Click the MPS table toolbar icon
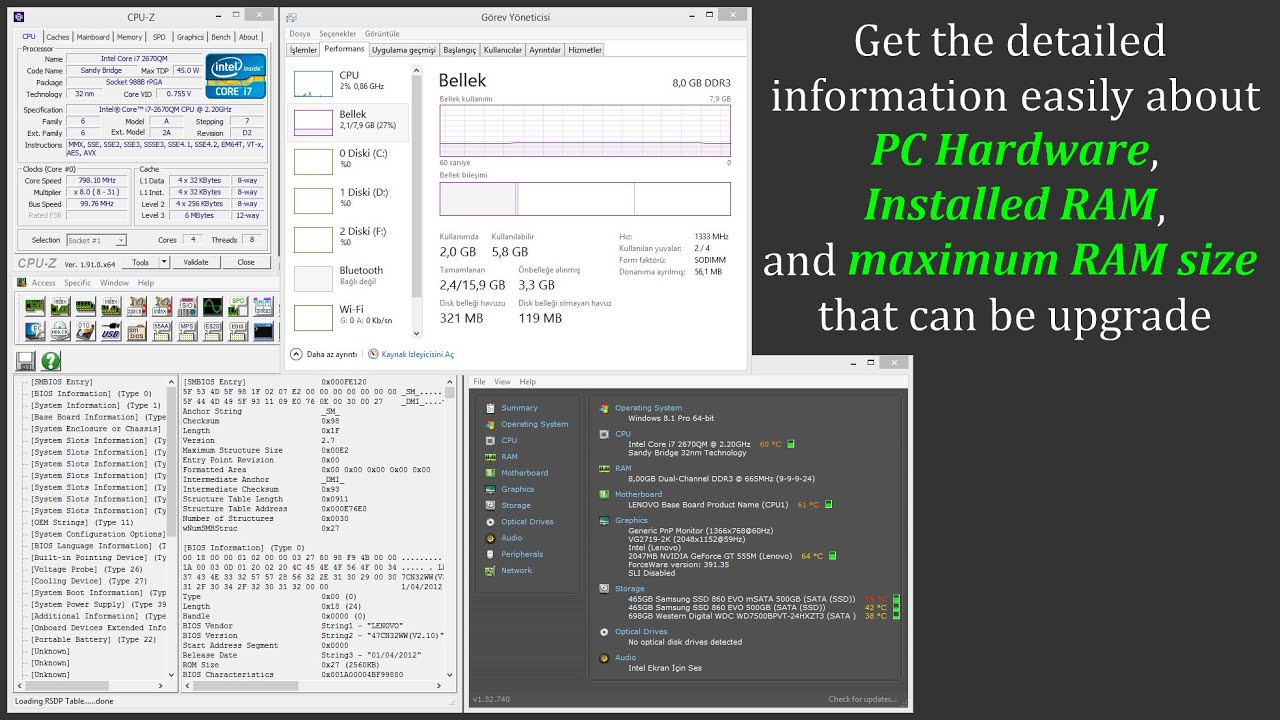 coord(188,331)
